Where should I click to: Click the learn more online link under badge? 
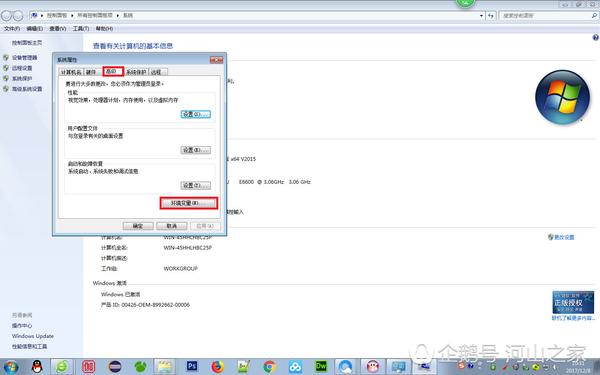coord(573,318)
